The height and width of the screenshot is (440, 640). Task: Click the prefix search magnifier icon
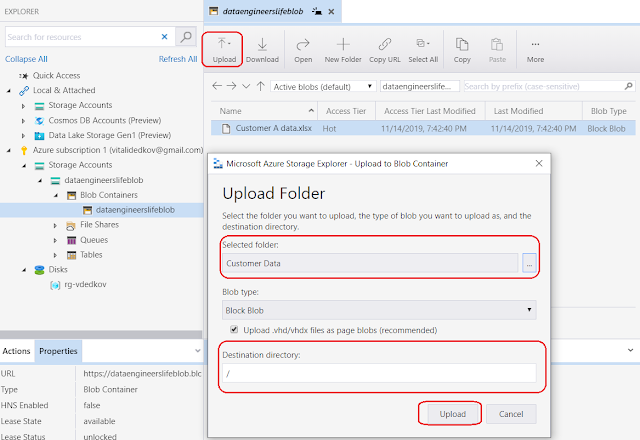629,86
